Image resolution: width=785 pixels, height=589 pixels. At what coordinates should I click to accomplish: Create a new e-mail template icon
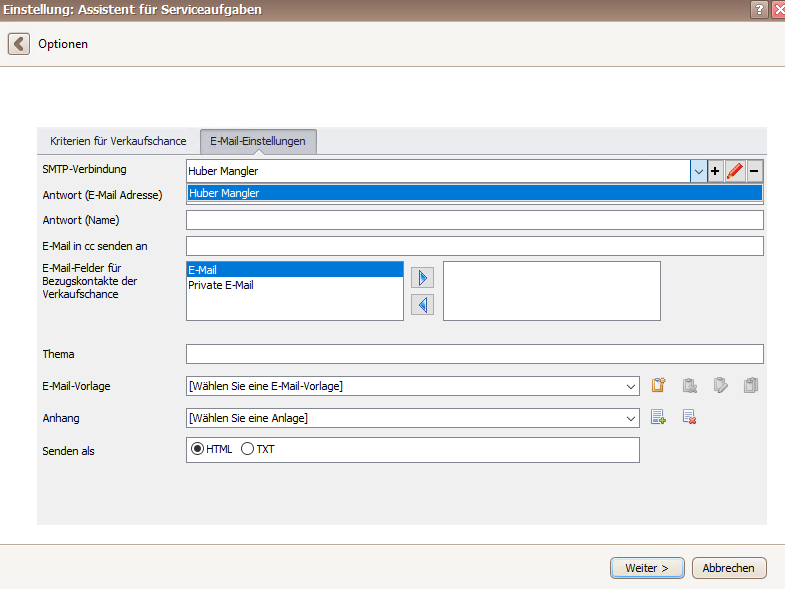[658, 385]
